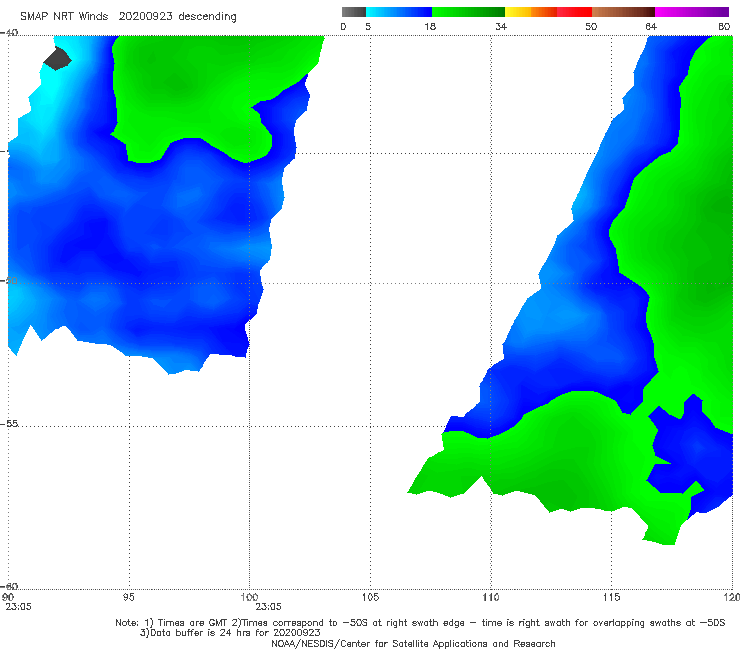Viewport: 740px width, 650px height.
Task: Click the magenta-purple segment of the color bar
Action: [x=692, y=12]
